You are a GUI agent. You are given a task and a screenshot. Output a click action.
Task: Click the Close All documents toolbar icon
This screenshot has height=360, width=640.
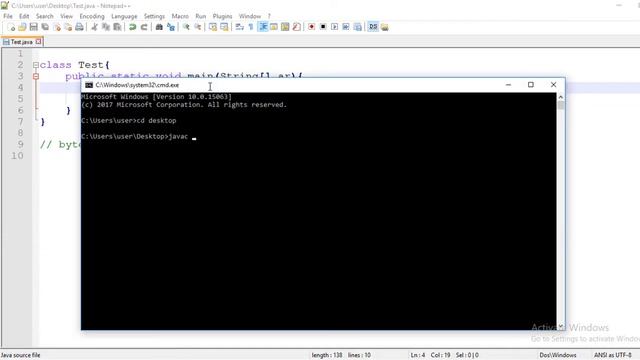(68, 27)
